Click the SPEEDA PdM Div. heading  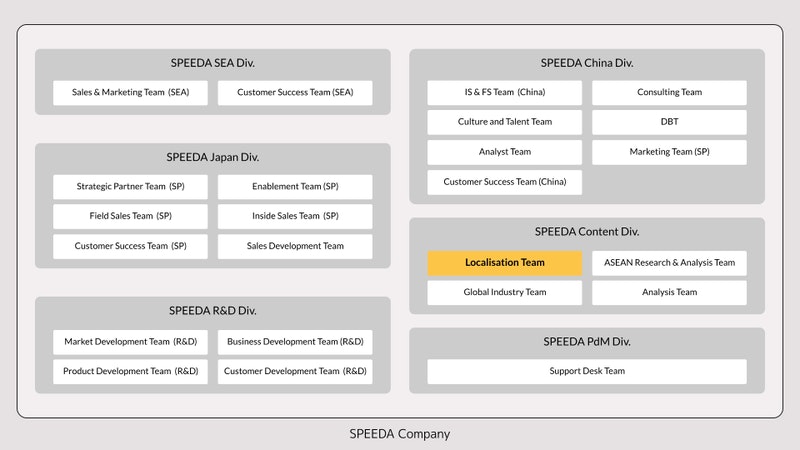click(587, 342)
